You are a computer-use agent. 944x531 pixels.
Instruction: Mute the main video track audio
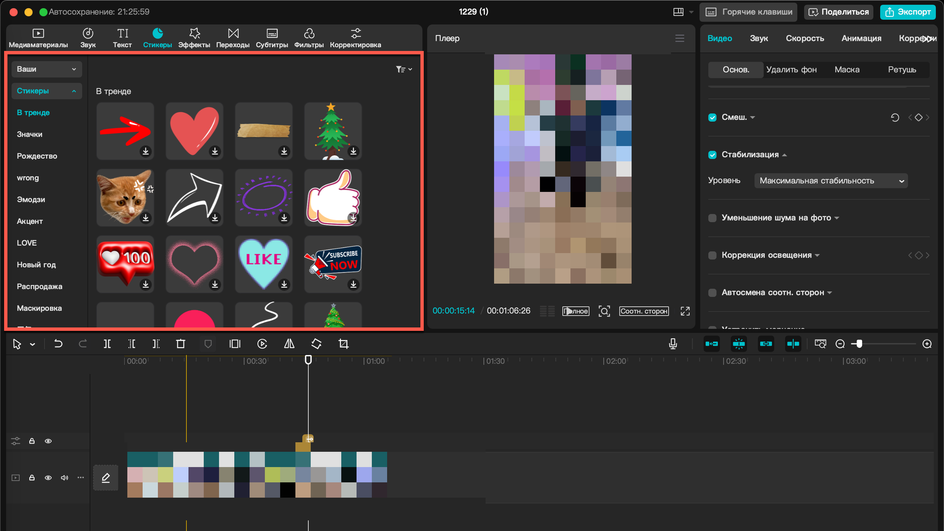pyautogui.click(x=64, y=478)
